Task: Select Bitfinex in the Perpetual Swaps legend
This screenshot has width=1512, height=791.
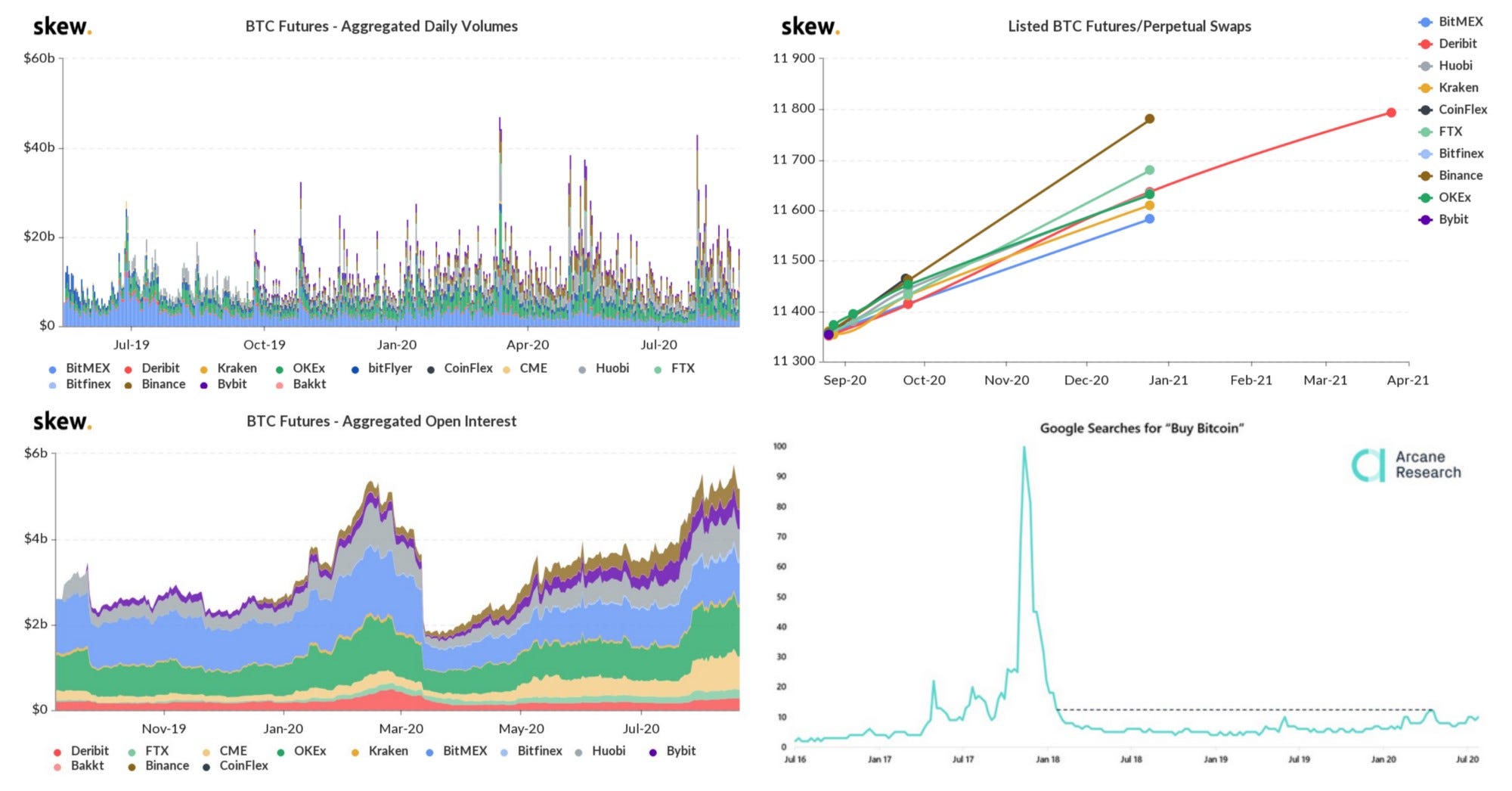Action: (x=1452, y=154)
